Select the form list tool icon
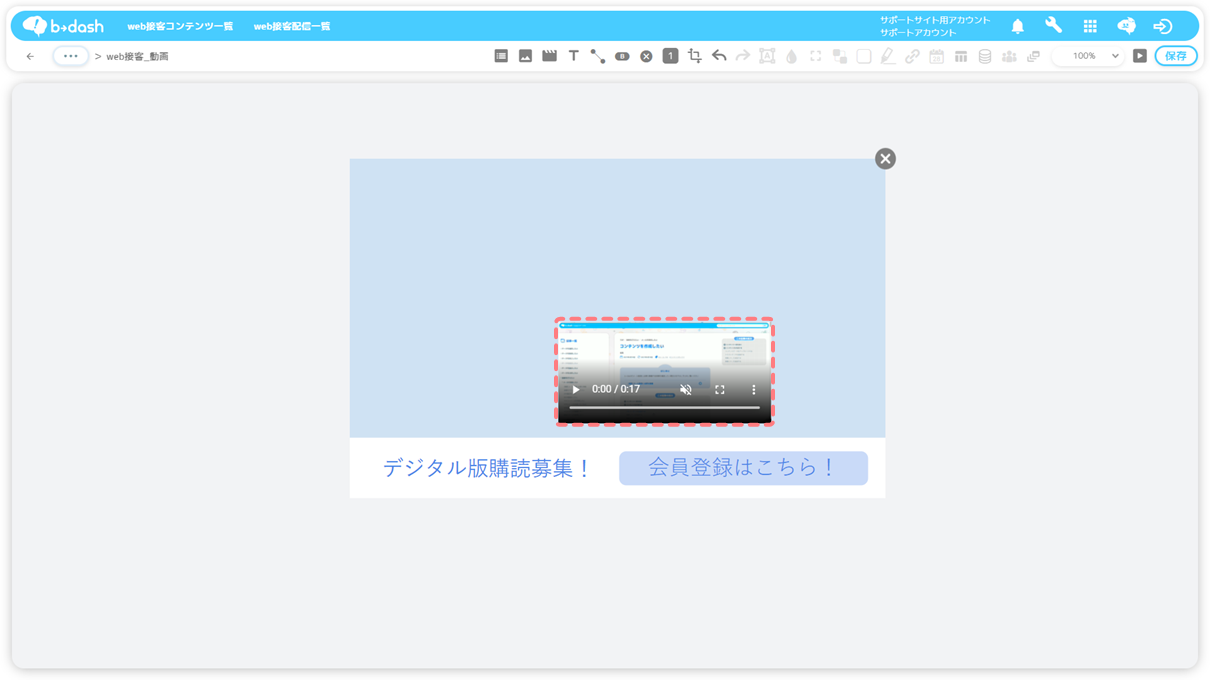This screenshot has width=1210, height=680. click(501, 56)
